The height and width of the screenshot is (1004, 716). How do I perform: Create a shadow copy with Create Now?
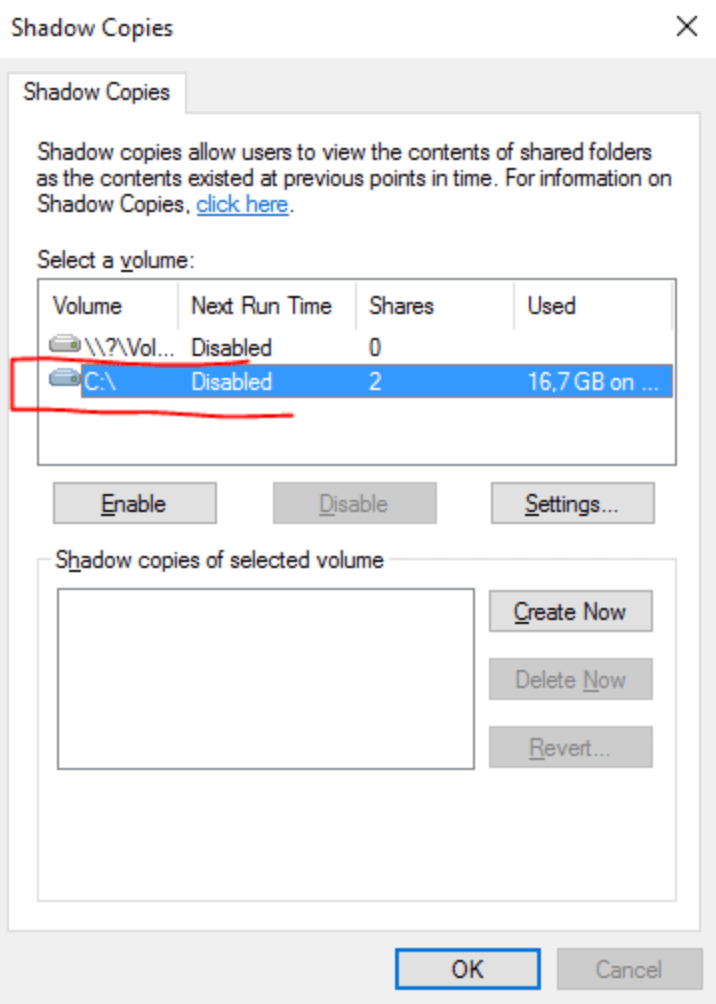point(570,612)
